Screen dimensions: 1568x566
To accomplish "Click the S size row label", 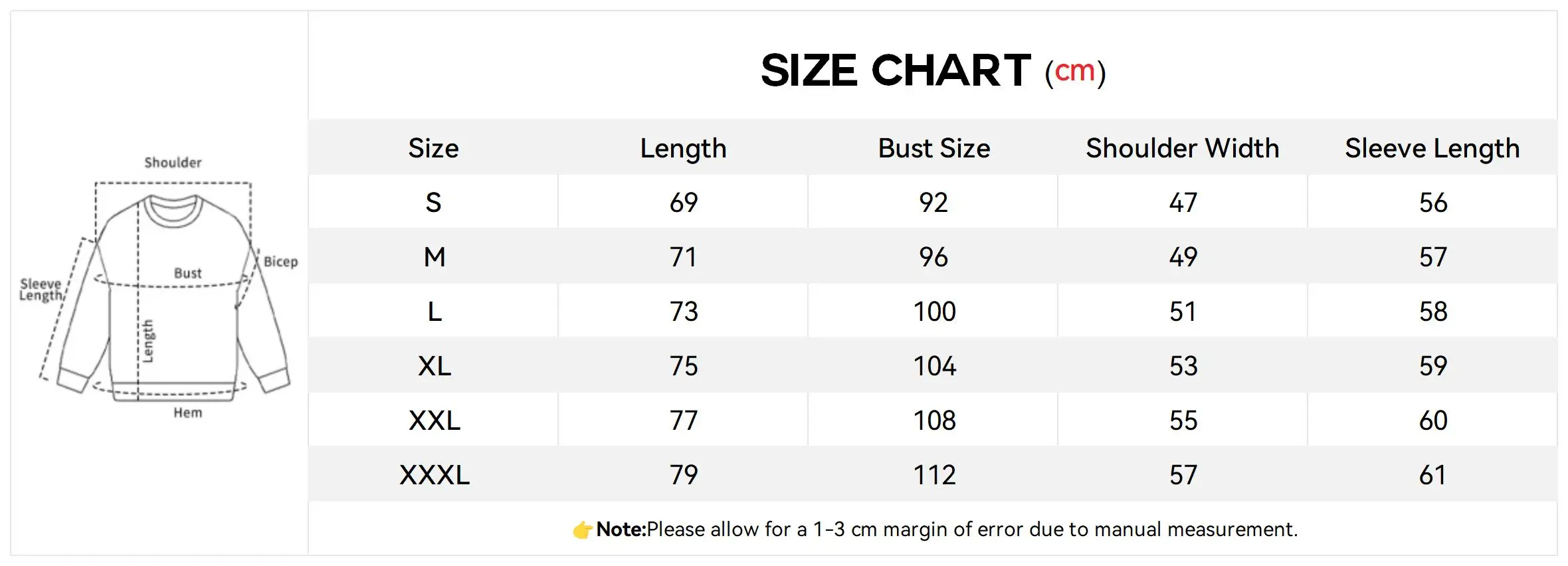I will [x=433, y=203].
